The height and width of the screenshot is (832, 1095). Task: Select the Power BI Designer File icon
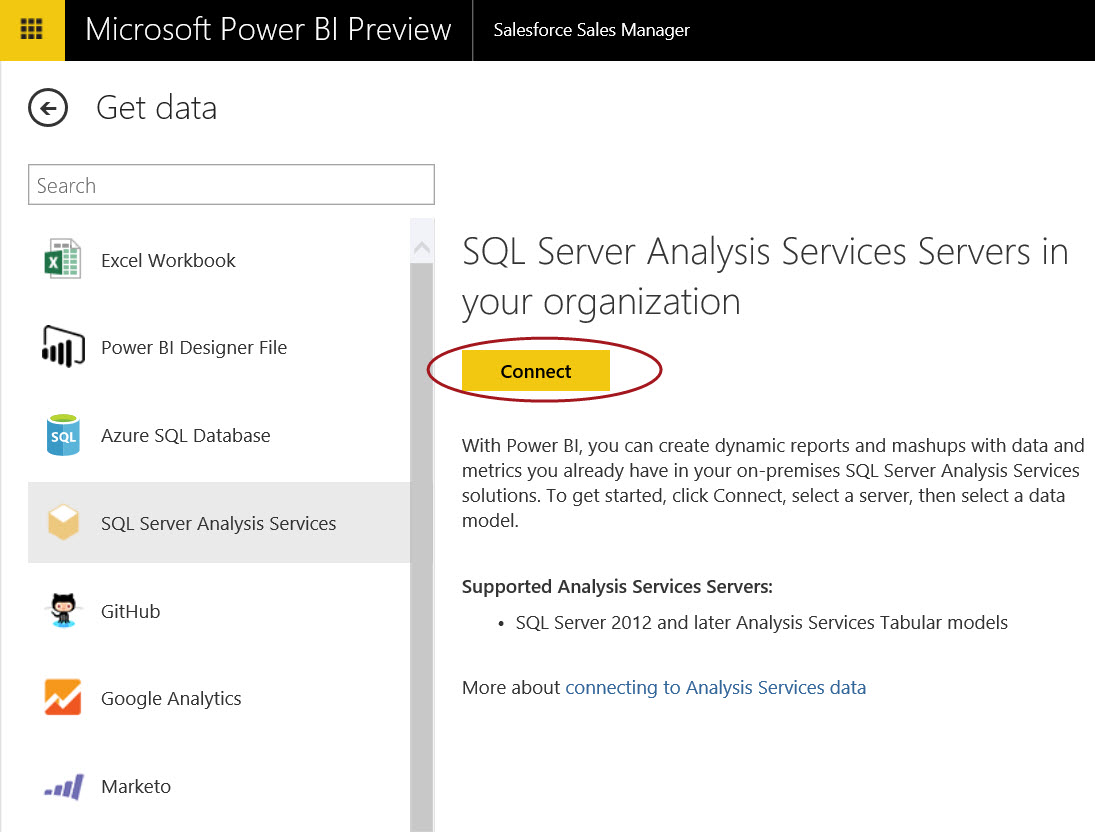click(x=64, y=346)
